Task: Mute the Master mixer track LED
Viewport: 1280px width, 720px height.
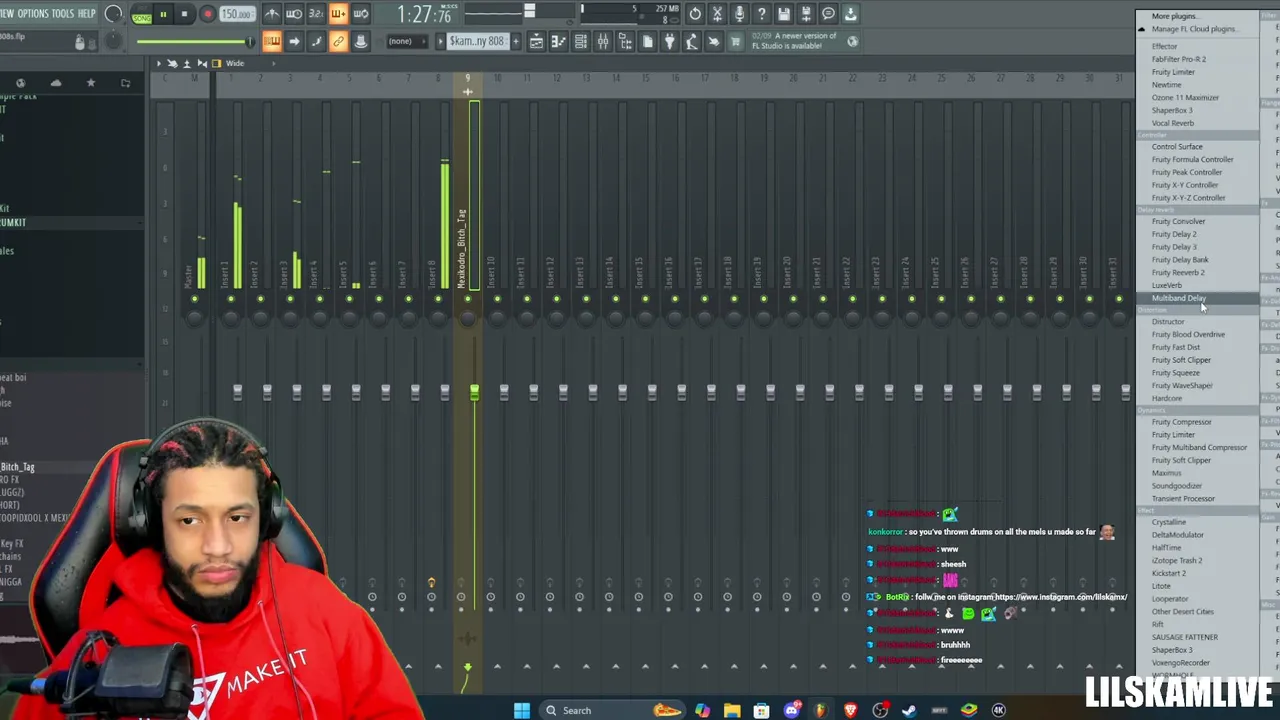Action: click(195, 299)
